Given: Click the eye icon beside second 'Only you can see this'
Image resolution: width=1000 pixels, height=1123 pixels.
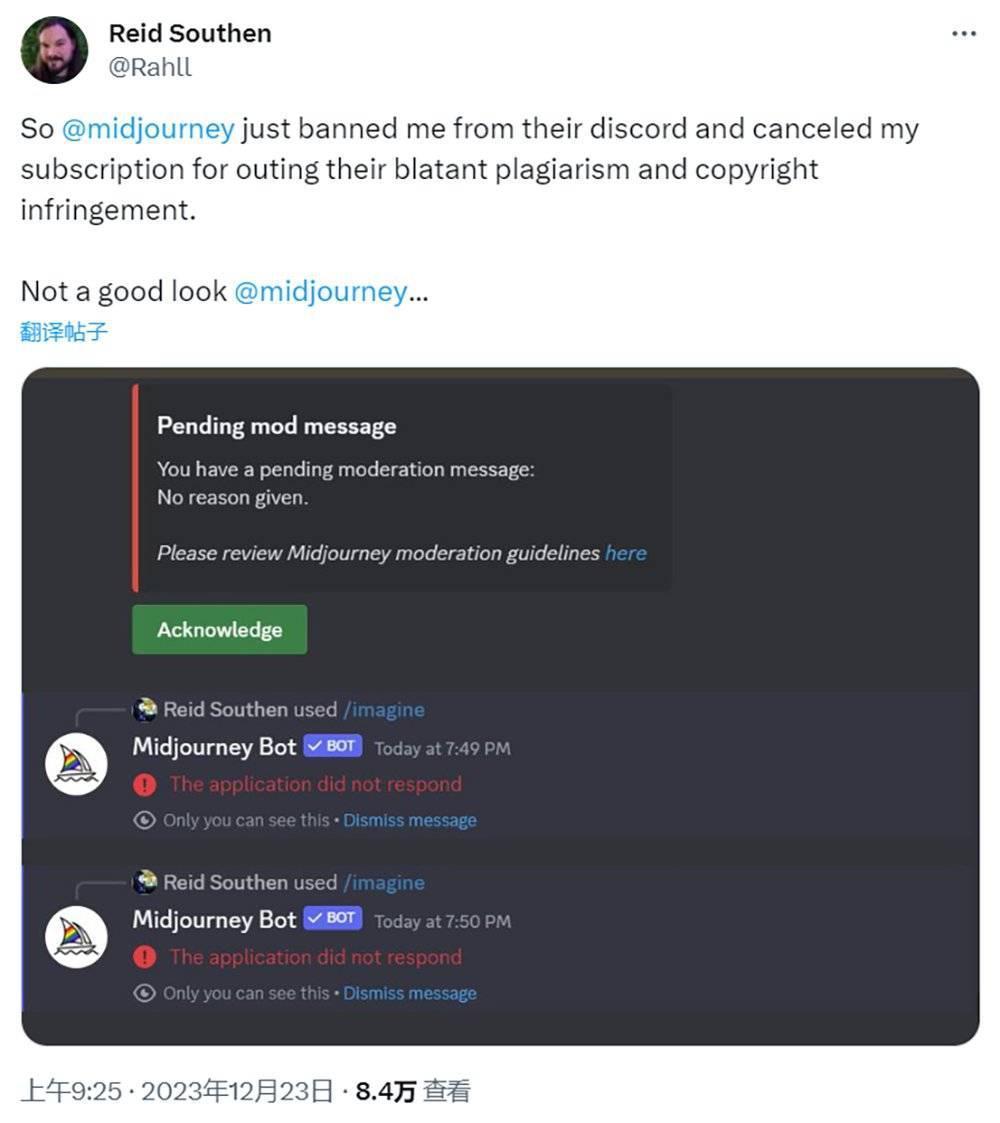Looking at the screenshot, I should tap(145, 994).
